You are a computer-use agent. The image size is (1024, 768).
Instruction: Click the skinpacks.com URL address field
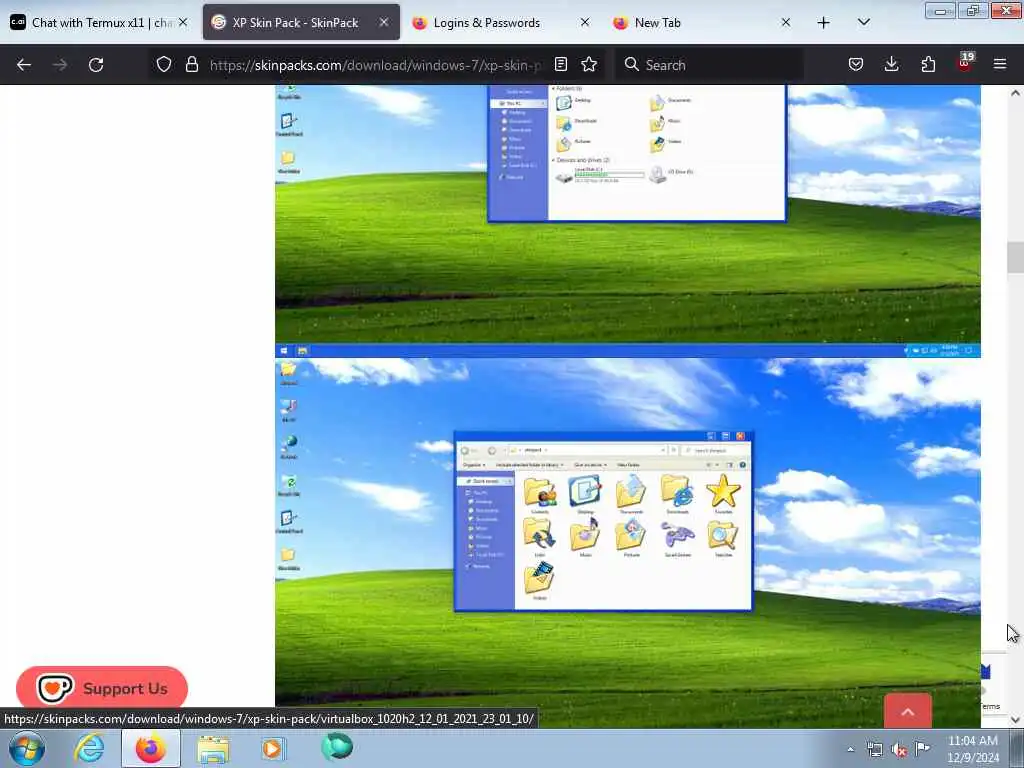pos(376,65)
